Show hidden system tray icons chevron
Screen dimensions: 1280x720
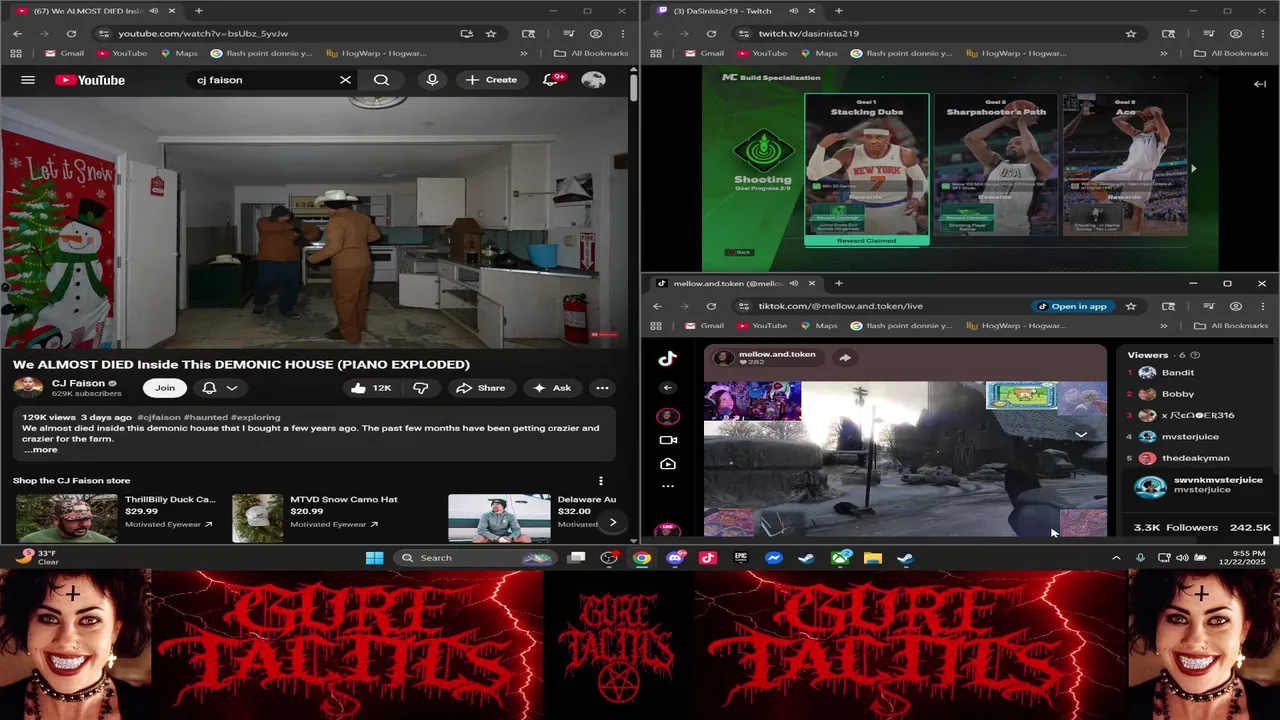[1116, 558]
